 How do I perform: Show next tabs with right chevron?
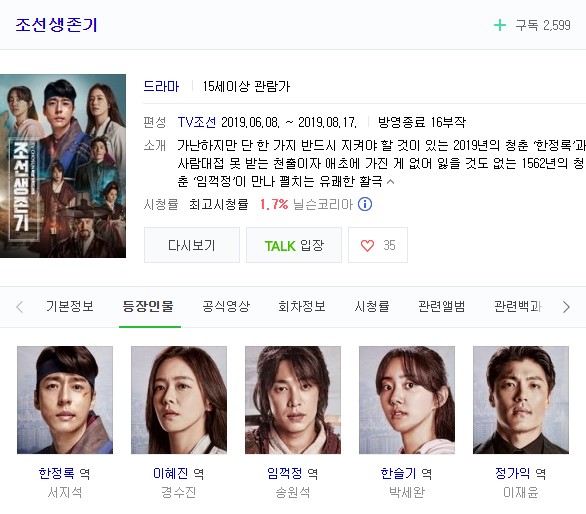[566, 307]
